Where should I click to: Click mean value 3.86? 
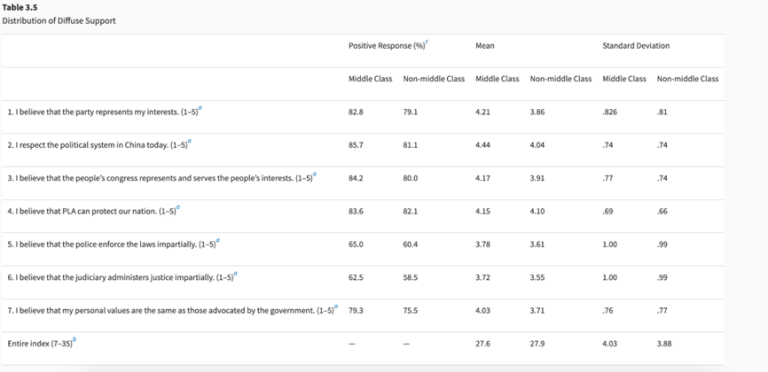(537, 112)
